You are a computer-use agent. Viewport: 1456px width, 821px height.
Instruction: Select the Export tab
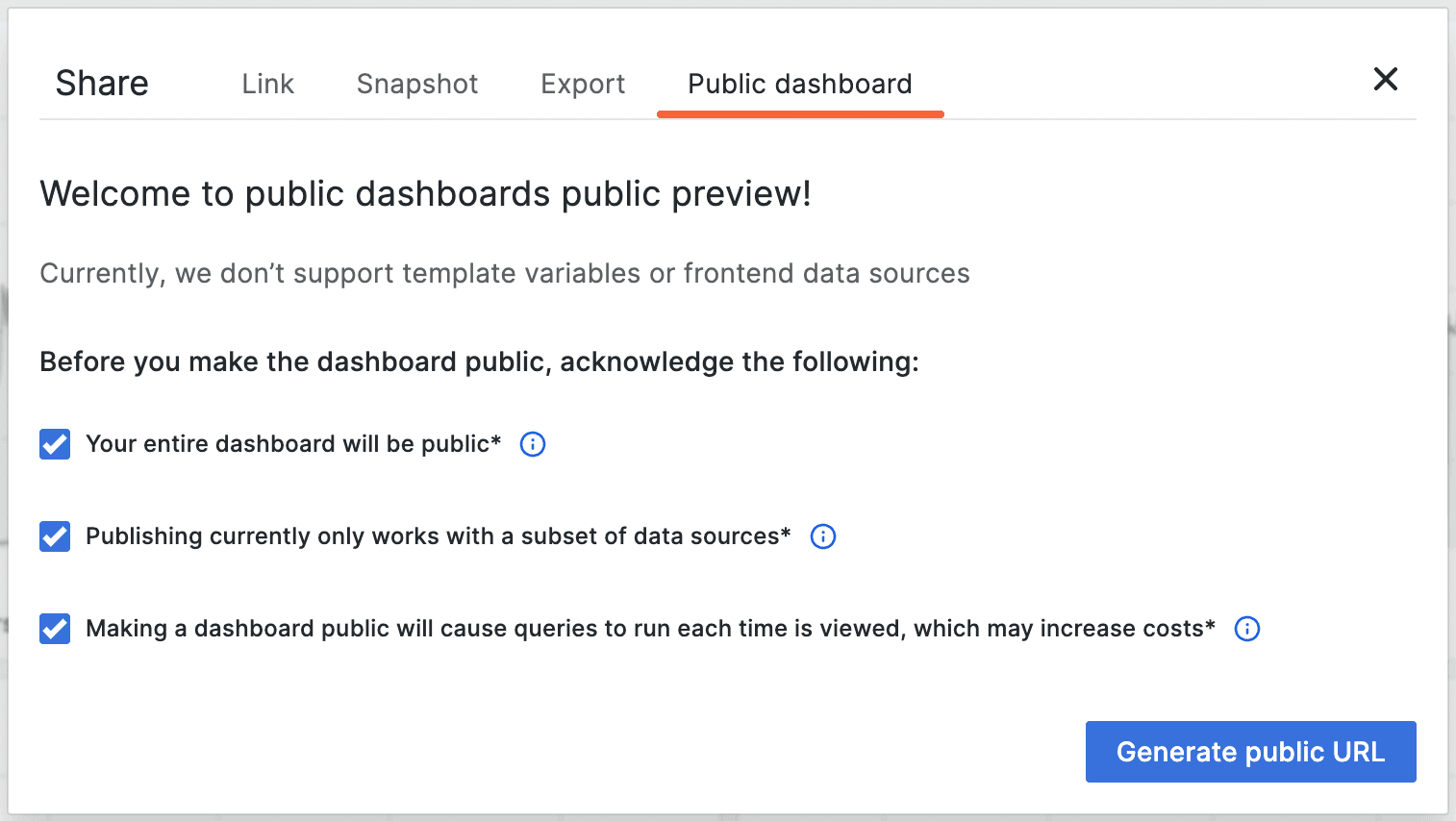pos(582,84)
